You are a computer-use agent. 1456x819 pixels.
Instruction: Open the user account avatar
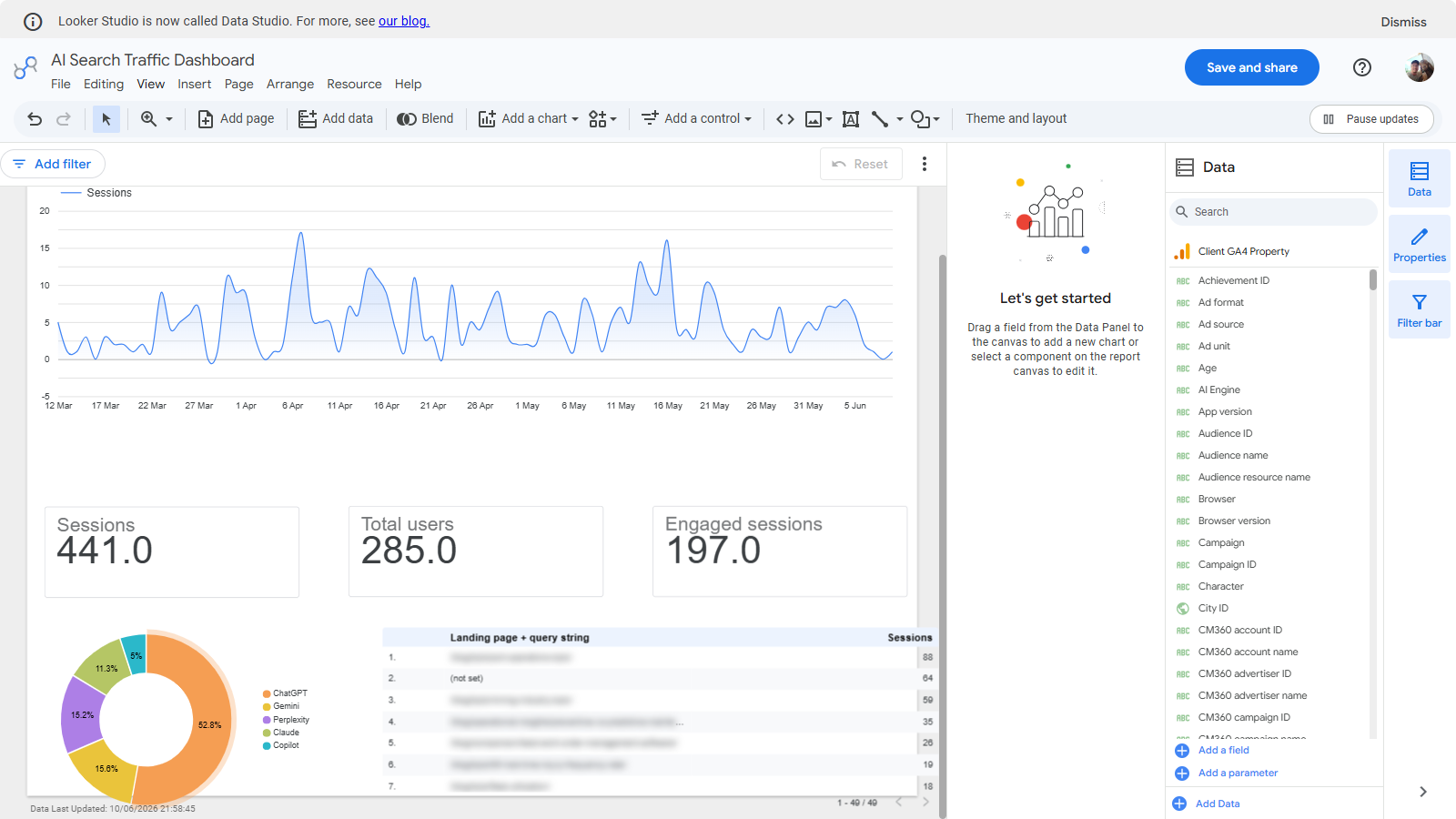(x=1420, y=67)
